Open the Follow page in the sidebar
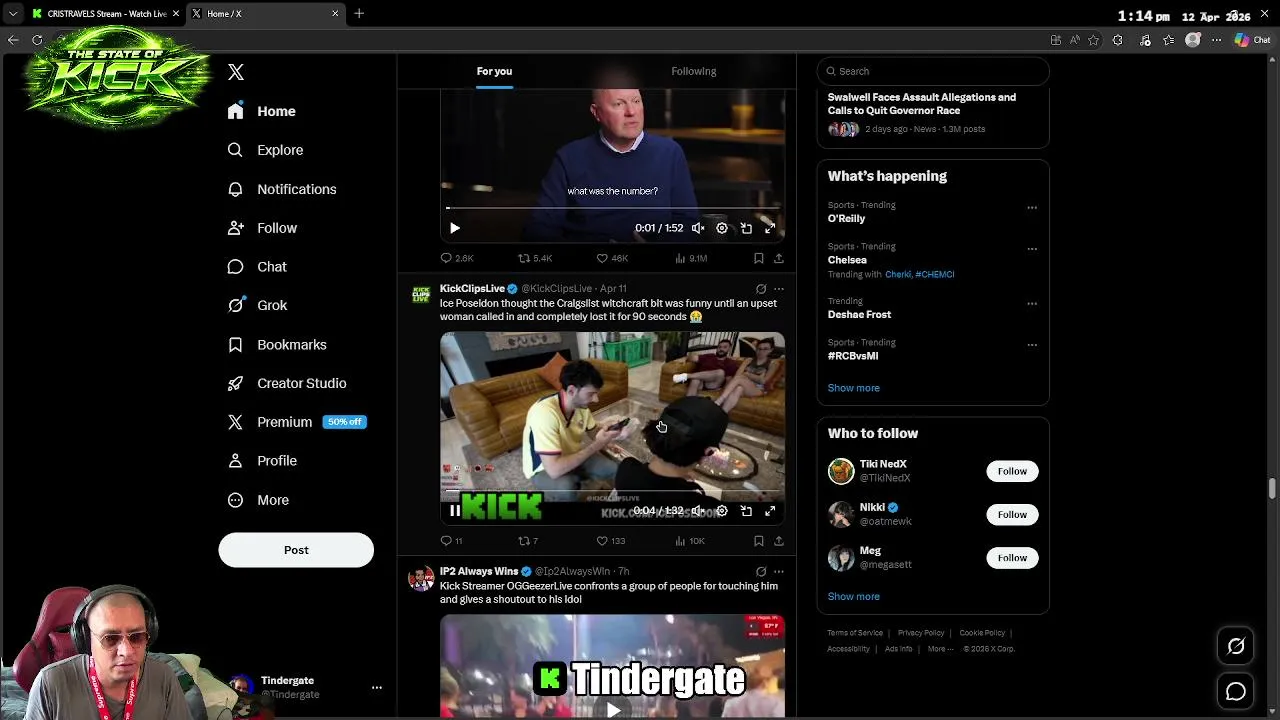The width and height of the screenshot is (1280, 720). coord(262,228)
